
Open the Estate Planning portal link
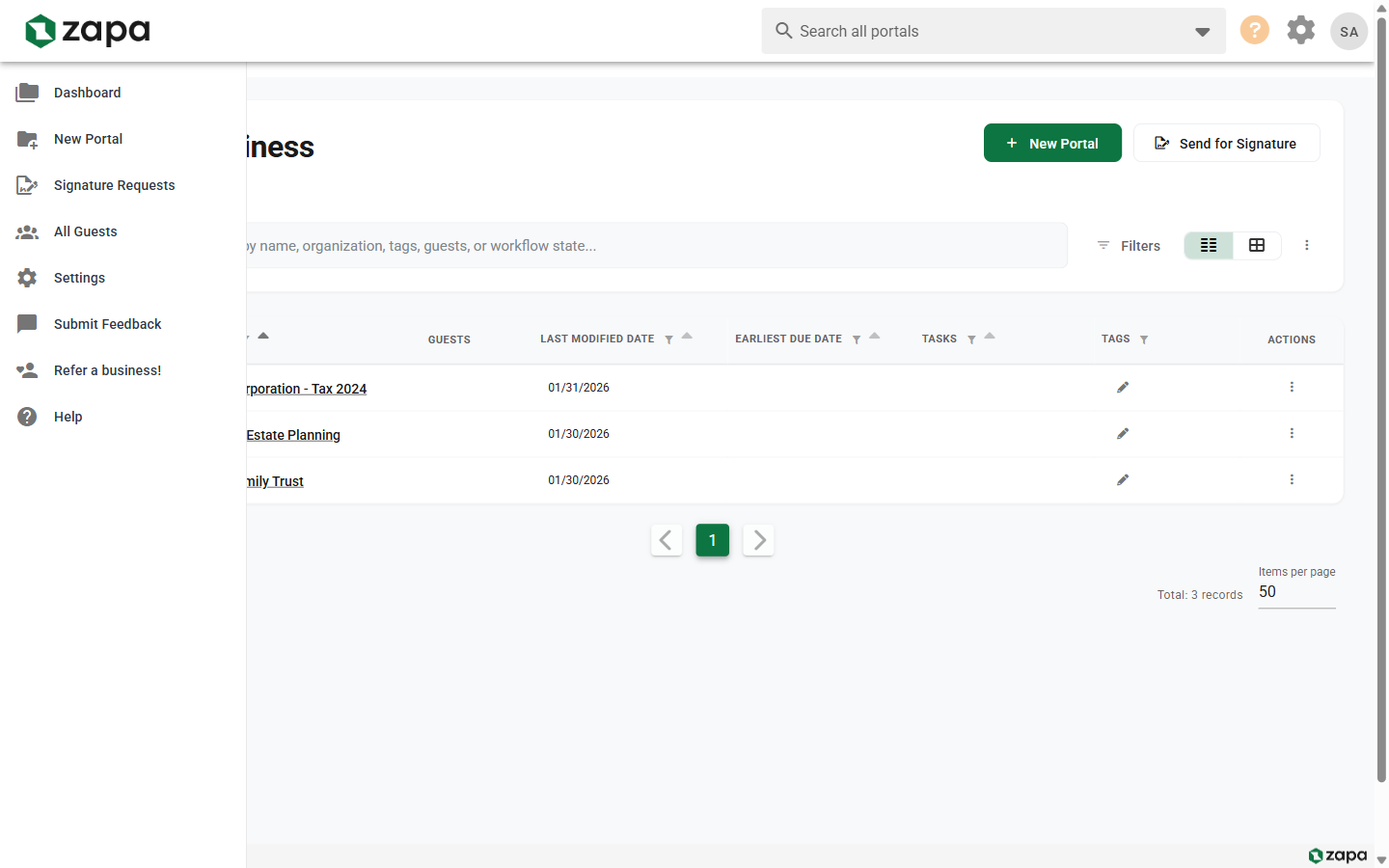click(x=293, y=435)
